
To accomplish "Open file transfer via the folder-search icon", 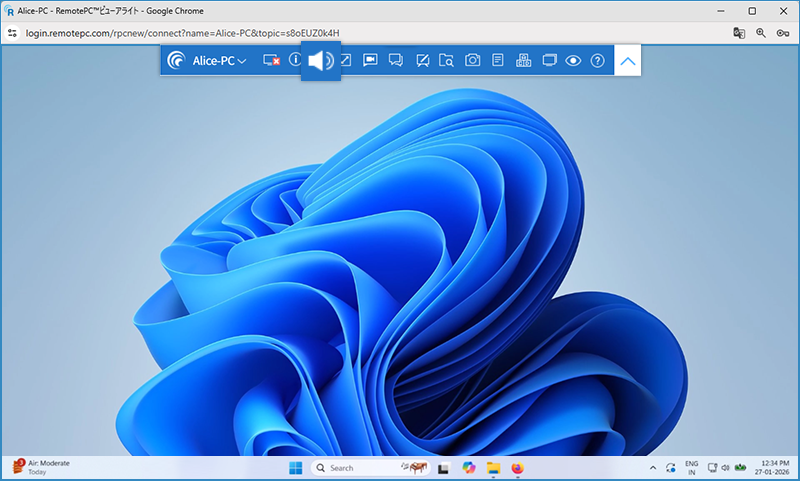I will [x=446, y=61].
